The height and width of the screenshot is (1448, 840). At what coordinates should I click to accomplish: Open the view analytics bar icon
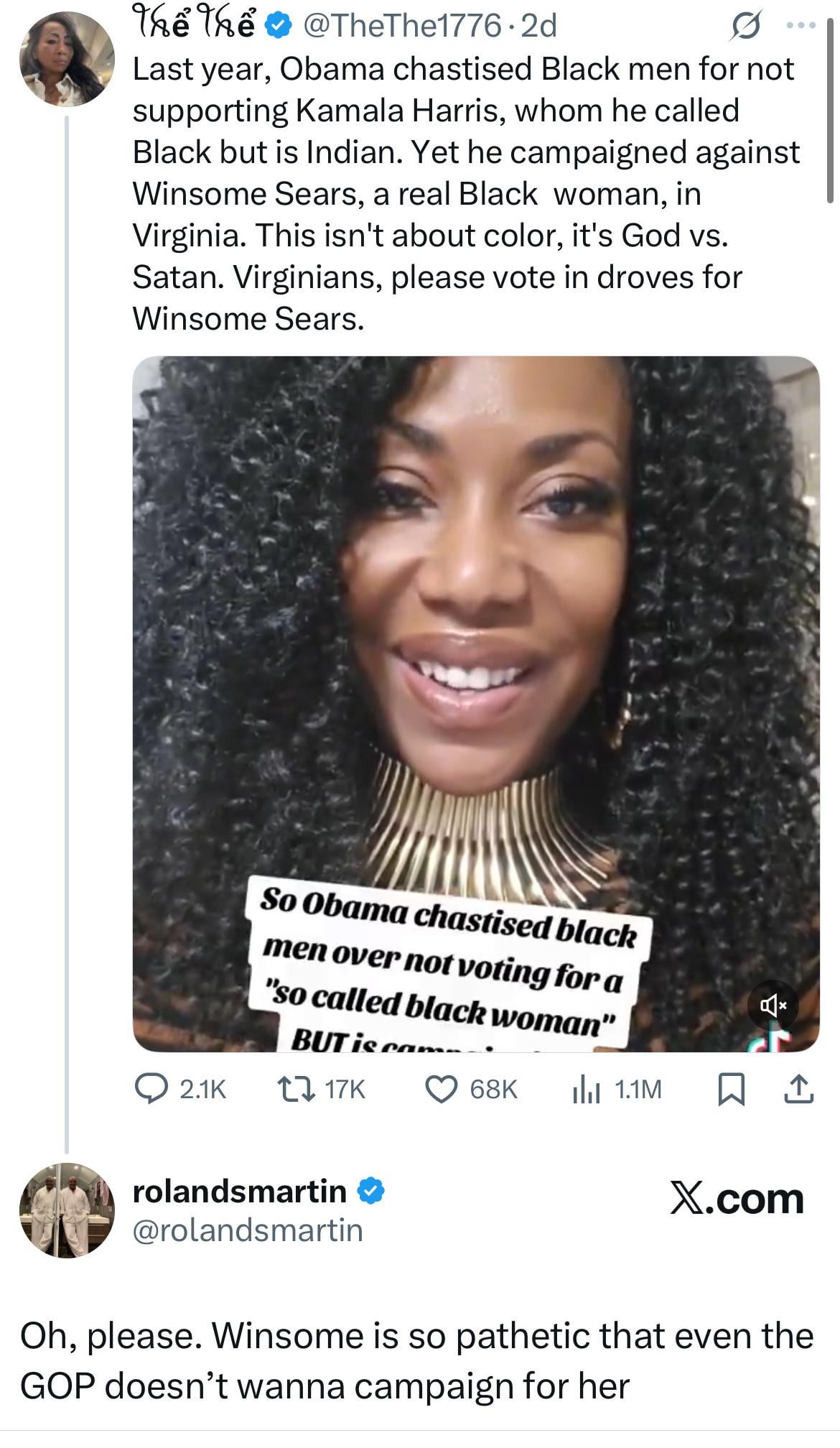(x=585, y=1090)
